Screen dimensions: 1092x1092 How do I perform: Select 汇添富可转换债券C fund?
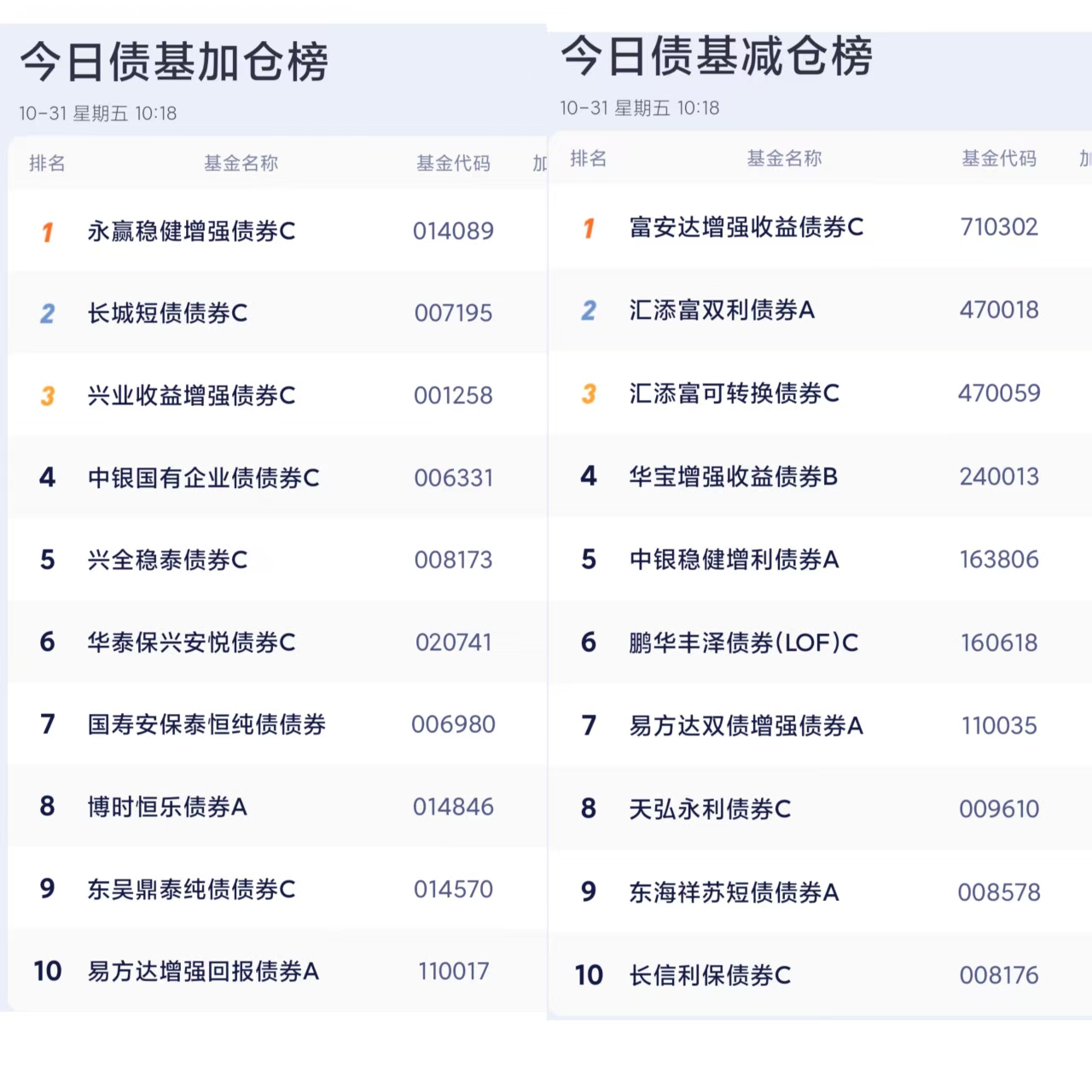[735, 393]
